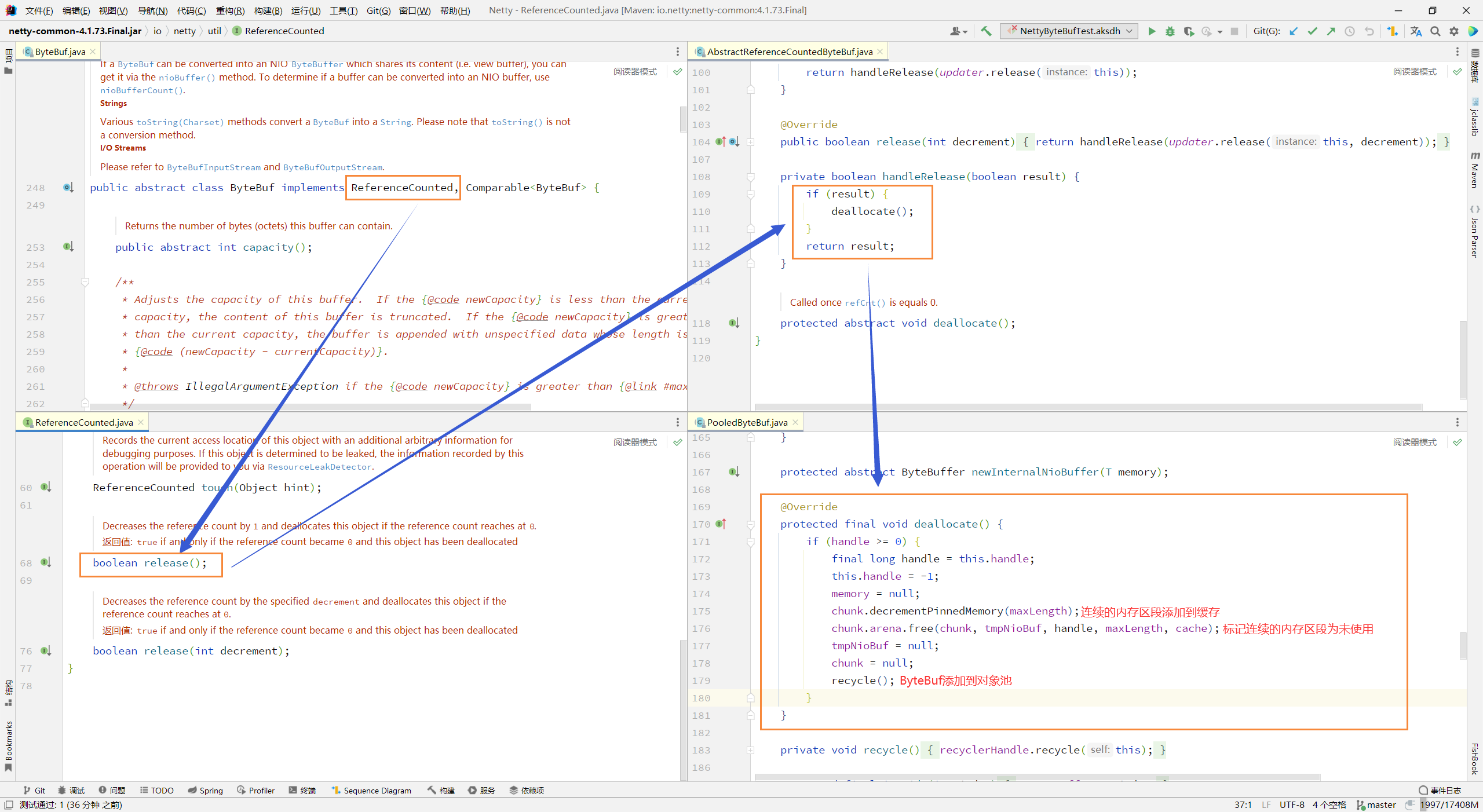
Task: Open the Spring tool window
Action: pos(206,791)
